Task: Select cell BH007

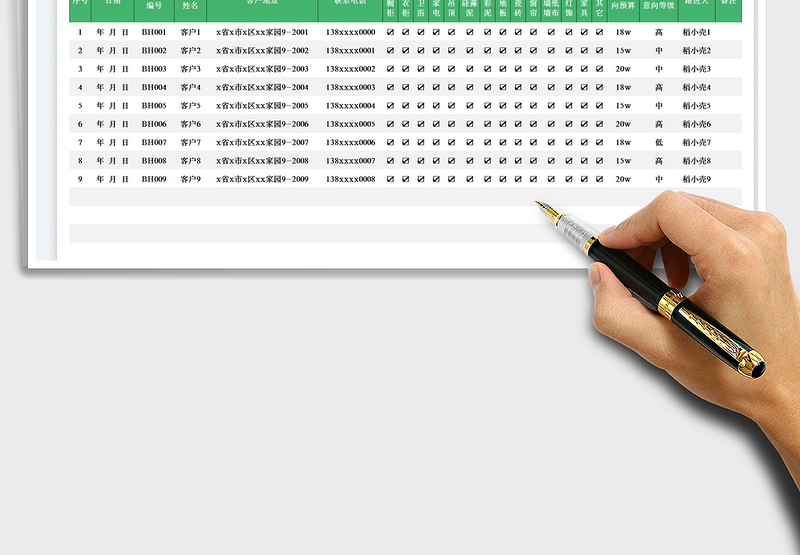Action: coord(154,142)
